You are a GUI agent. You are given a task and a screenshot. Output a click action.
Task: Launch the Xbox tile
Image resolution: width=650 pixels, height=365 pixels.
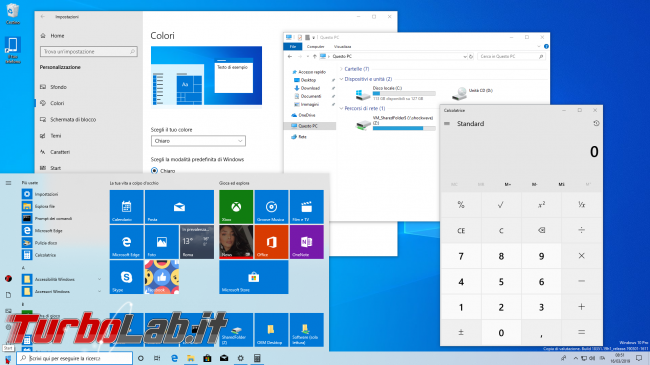[x=236, y=207]
